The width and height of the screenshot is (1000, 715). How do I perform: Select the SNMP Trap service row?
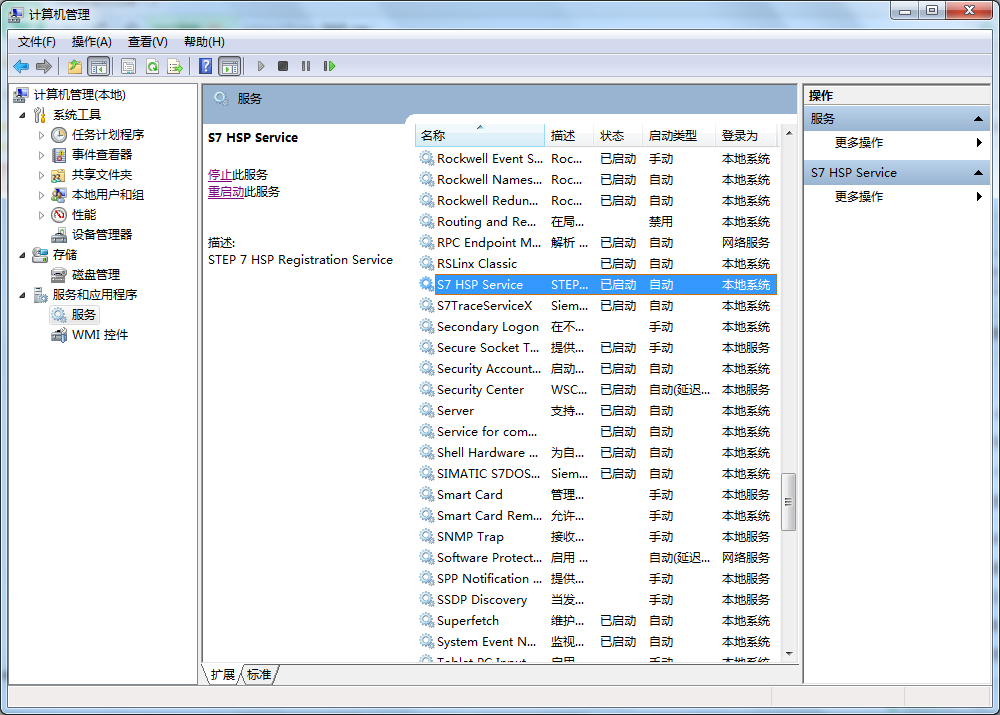pyautogui.click(x=597, y=537)
